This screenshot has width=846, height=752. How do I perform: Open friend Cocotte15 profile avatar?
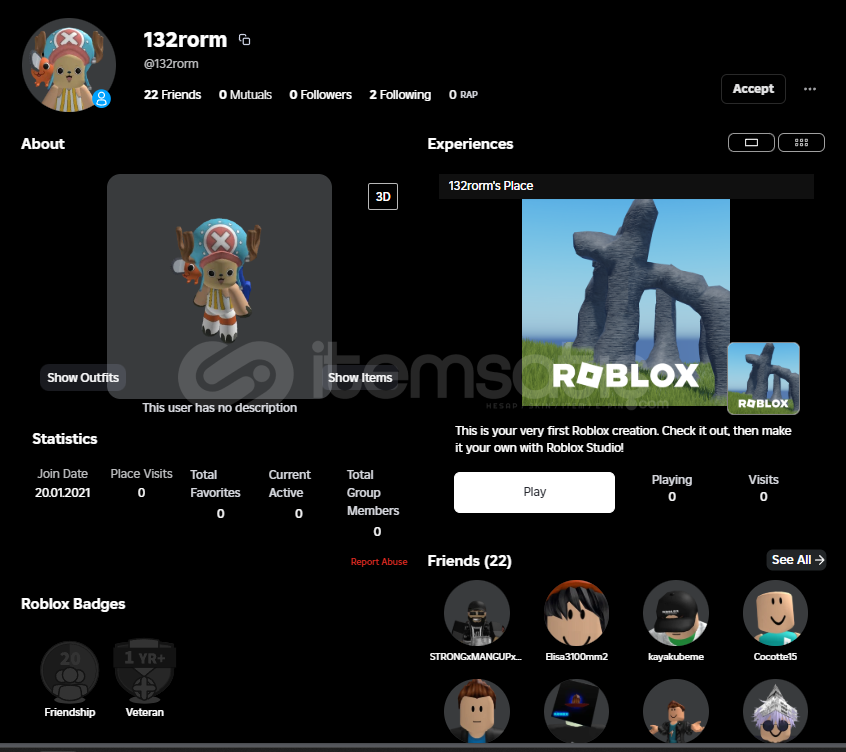click(x=775, y=613)
